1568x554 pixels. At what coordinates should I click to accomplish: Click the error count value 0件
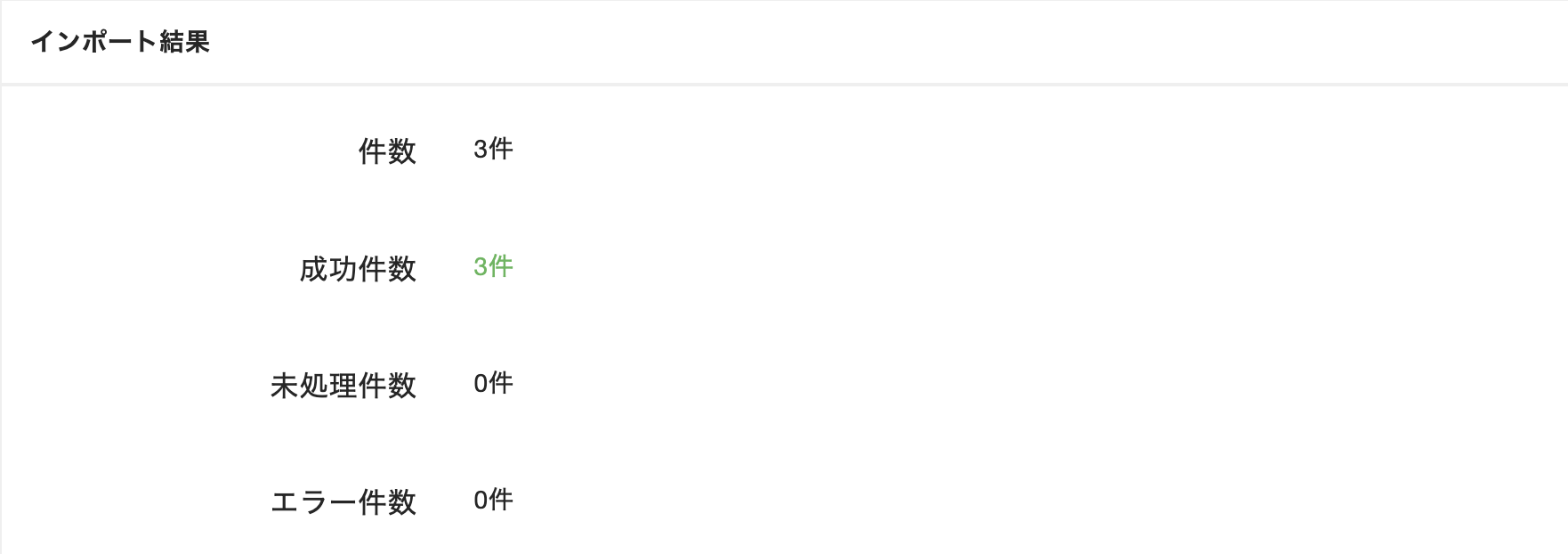tap(493, 500)
